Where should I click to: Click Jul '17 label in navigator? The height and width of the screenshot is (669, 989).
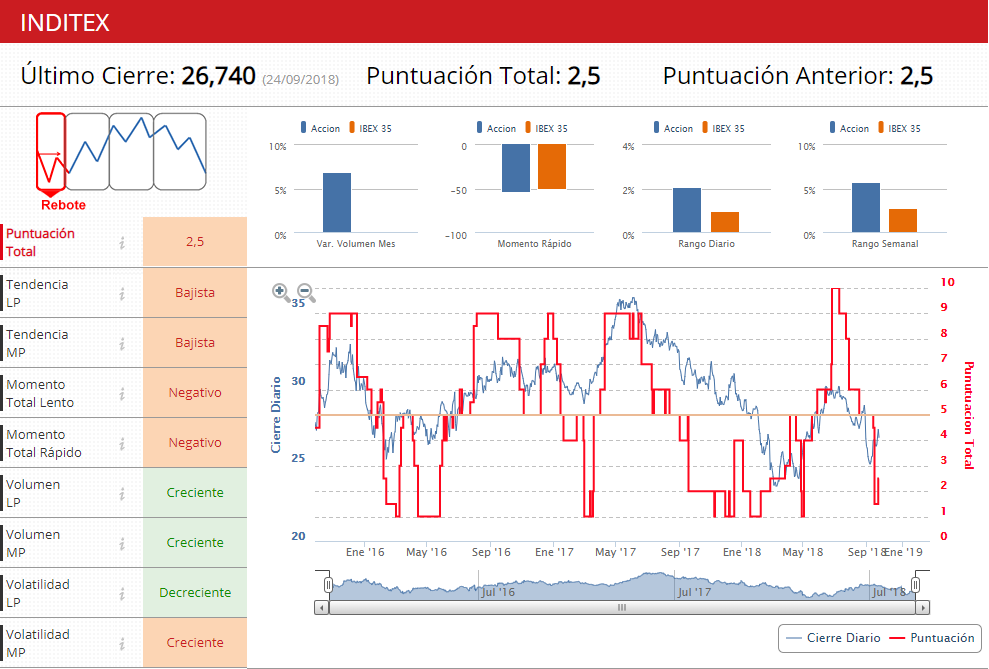(x=694, y=592)
